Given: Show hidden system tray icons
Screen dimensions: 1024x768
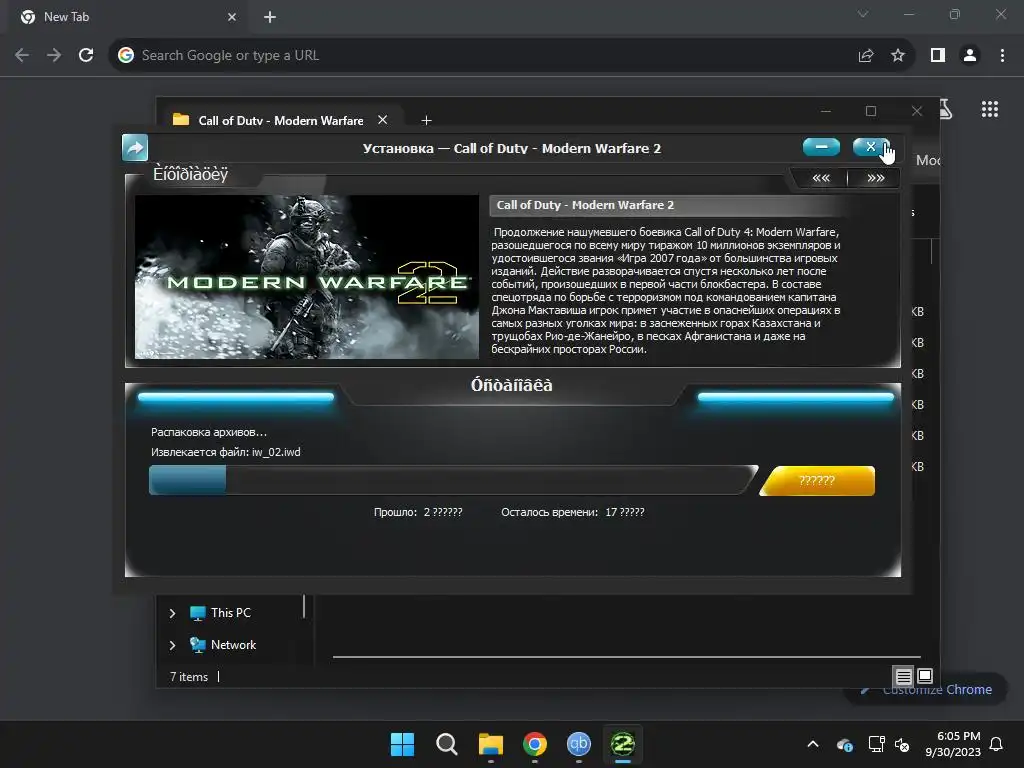Looking at the screenshot, I should point(813,744).
